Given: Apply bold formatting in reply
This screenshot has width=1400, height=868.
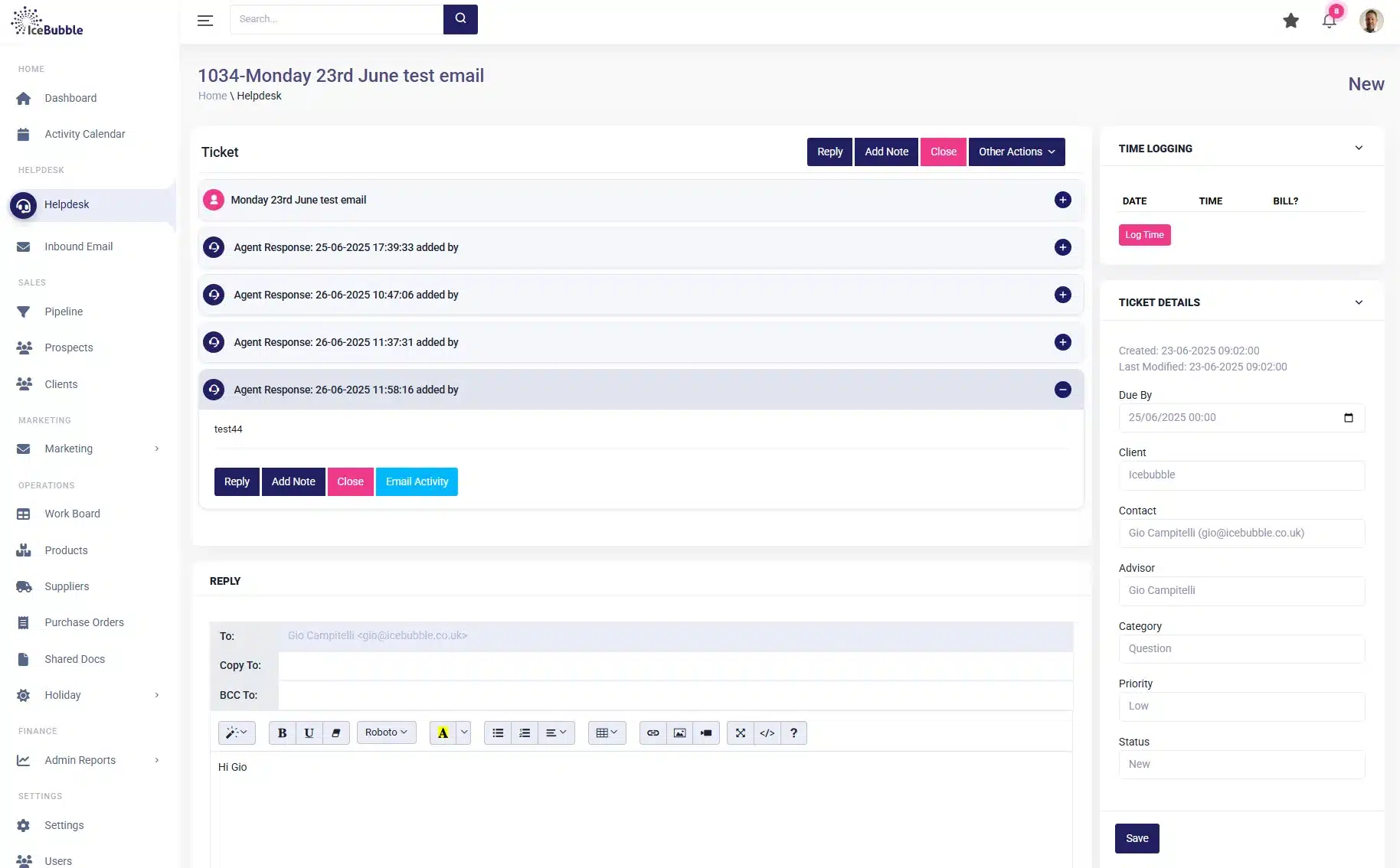Looking at the screenshot, I should pyautogui.click(x=282, y=733).
